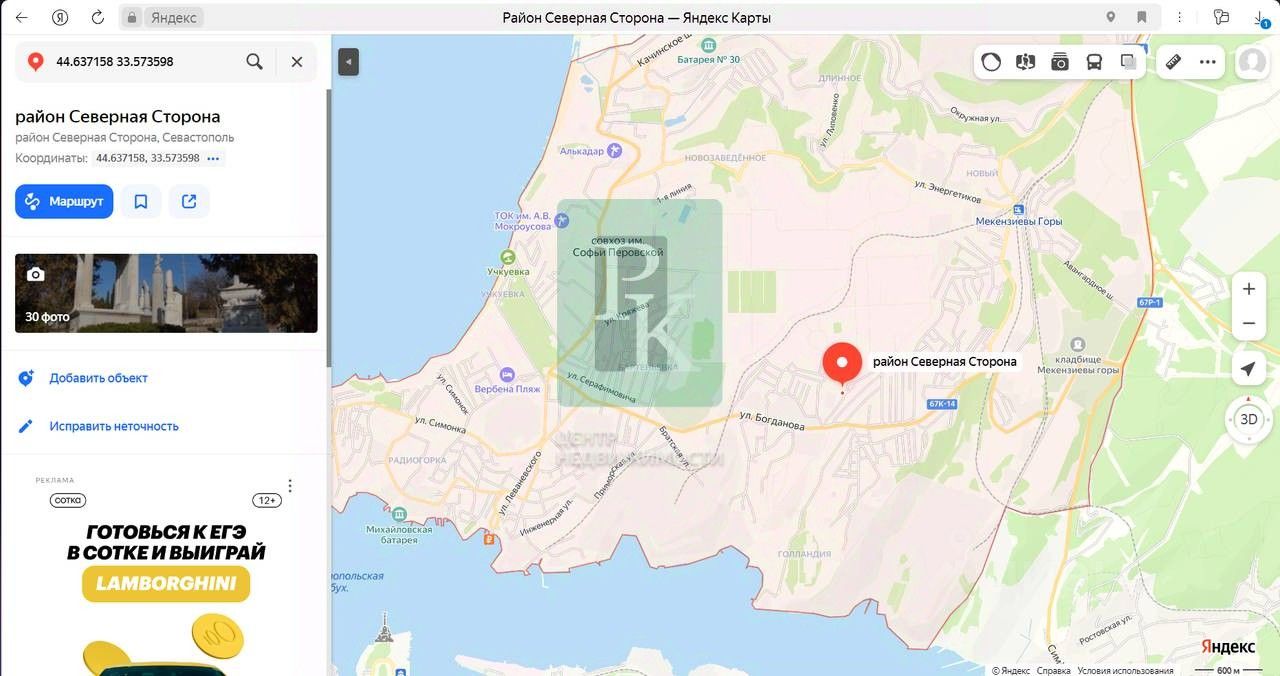The width and height of the screenshot is (1280, 676).
Task: Open the user profile avatar
Action: pos(1251,62)
